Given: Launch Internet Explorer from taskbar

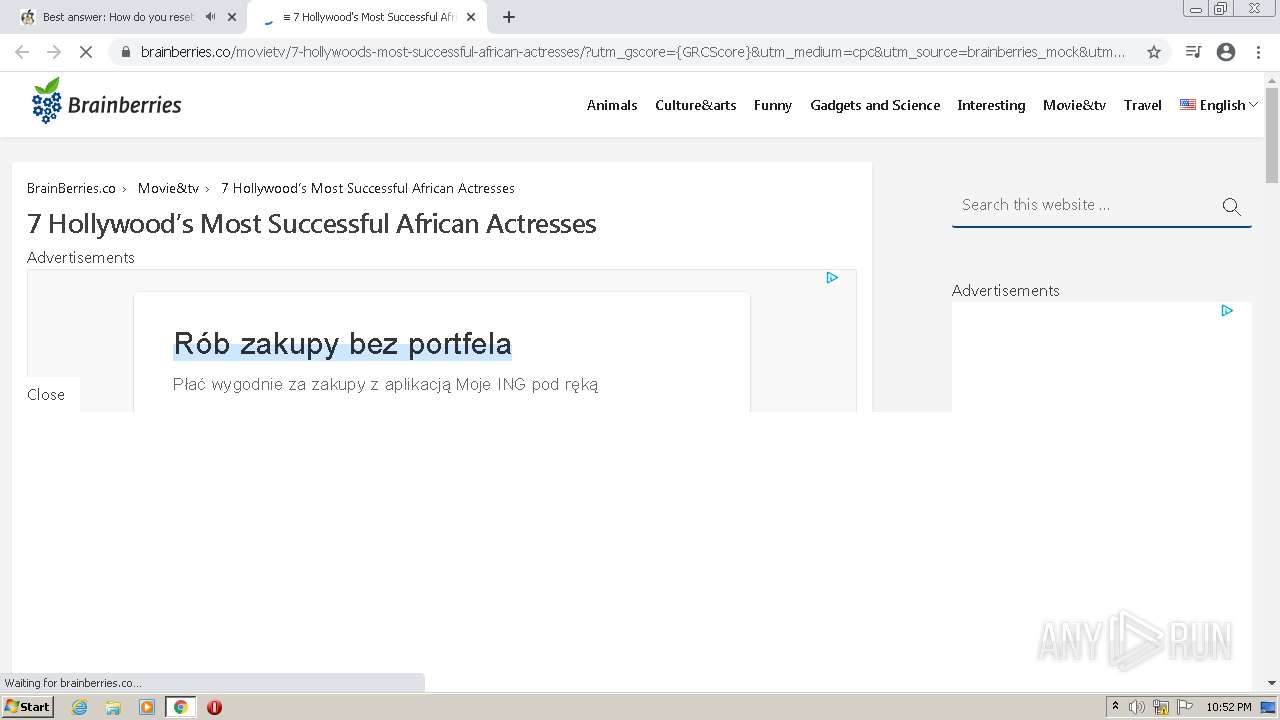Looking at the screenshot, I should [80, 707].
